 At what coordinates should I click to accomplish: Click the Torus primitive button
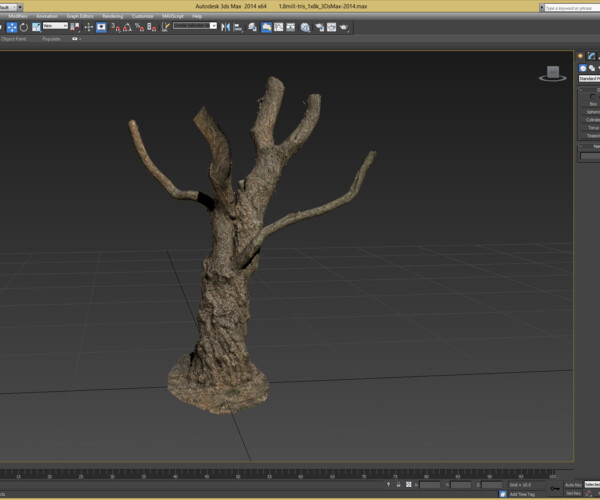tap(591, 128)
